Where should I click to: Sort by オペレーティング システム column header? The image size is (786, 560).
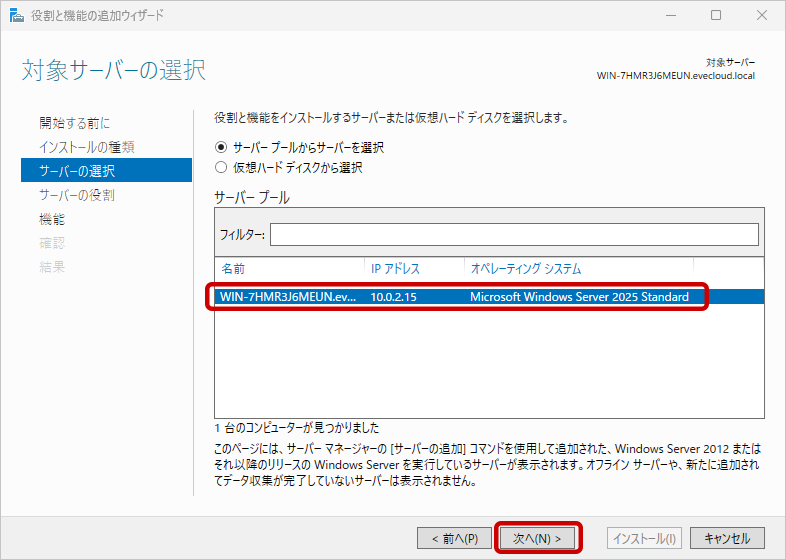pyautogui.click(x=526, y=269)
